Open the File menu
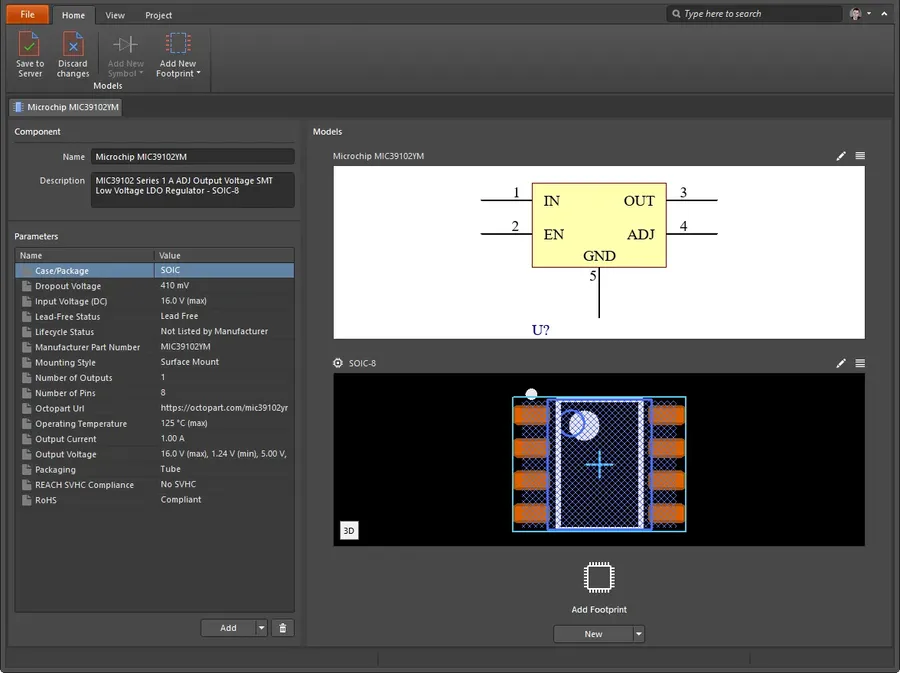This screenshot has width=900, height=673. [x=27, y=14]
